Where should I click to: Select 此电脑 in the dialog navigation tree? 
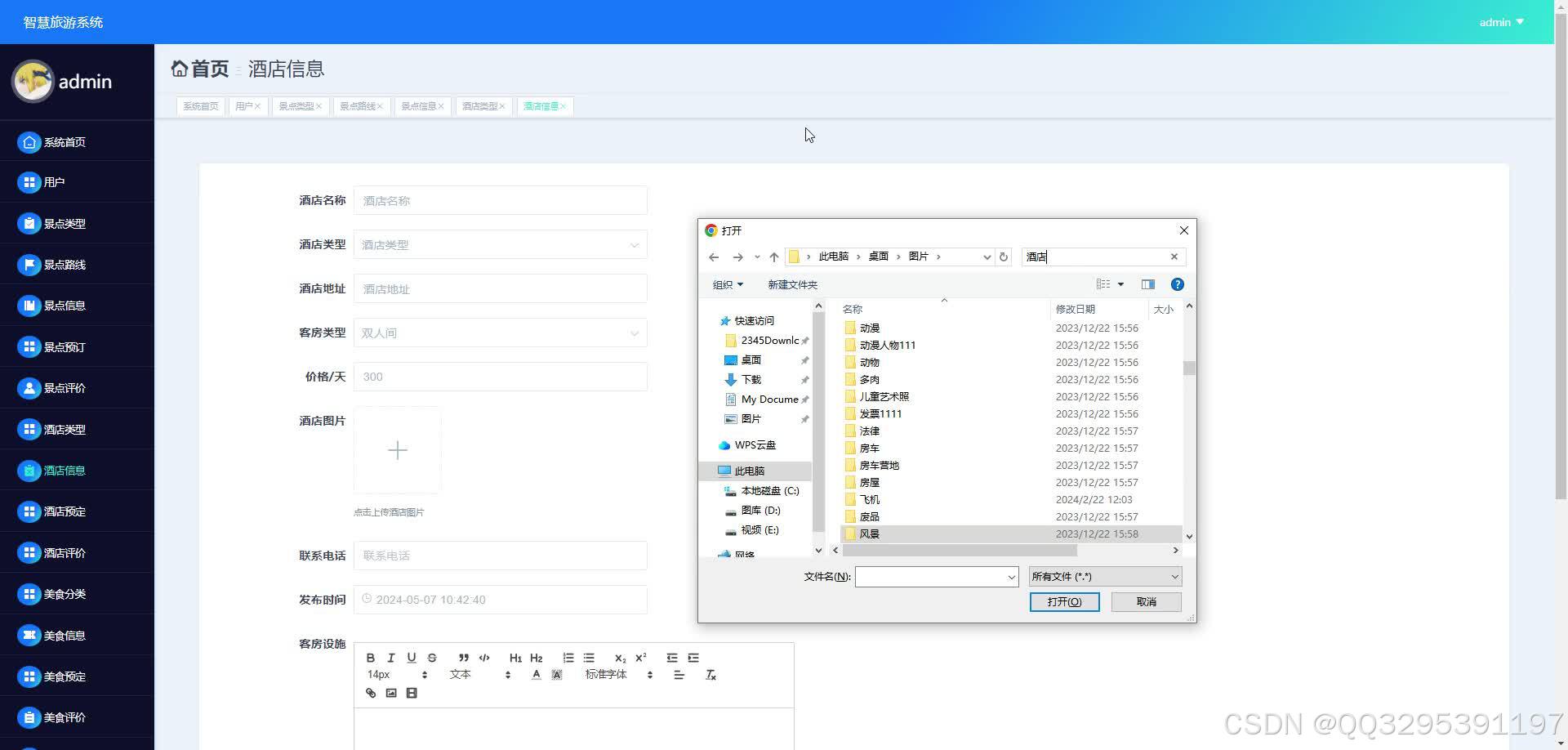749,471
